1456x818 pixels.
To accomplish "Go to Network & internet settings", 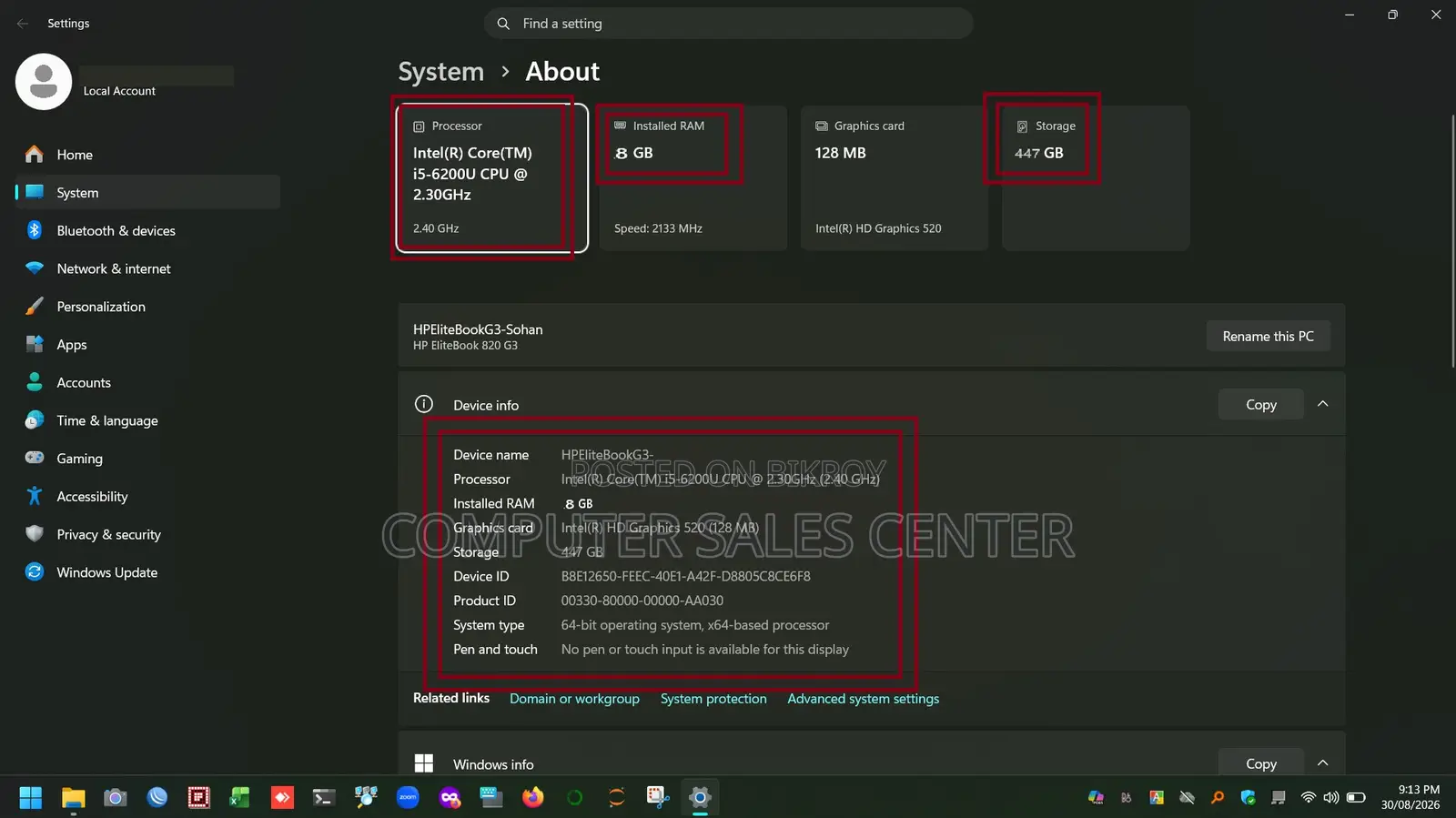I will pyautogui.click(x=147, y=269).
